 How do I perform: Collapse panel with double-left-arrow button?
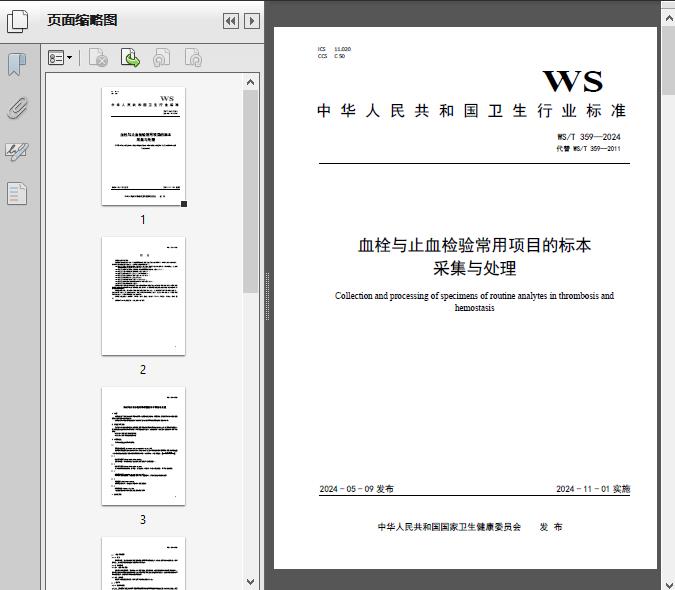231,21
